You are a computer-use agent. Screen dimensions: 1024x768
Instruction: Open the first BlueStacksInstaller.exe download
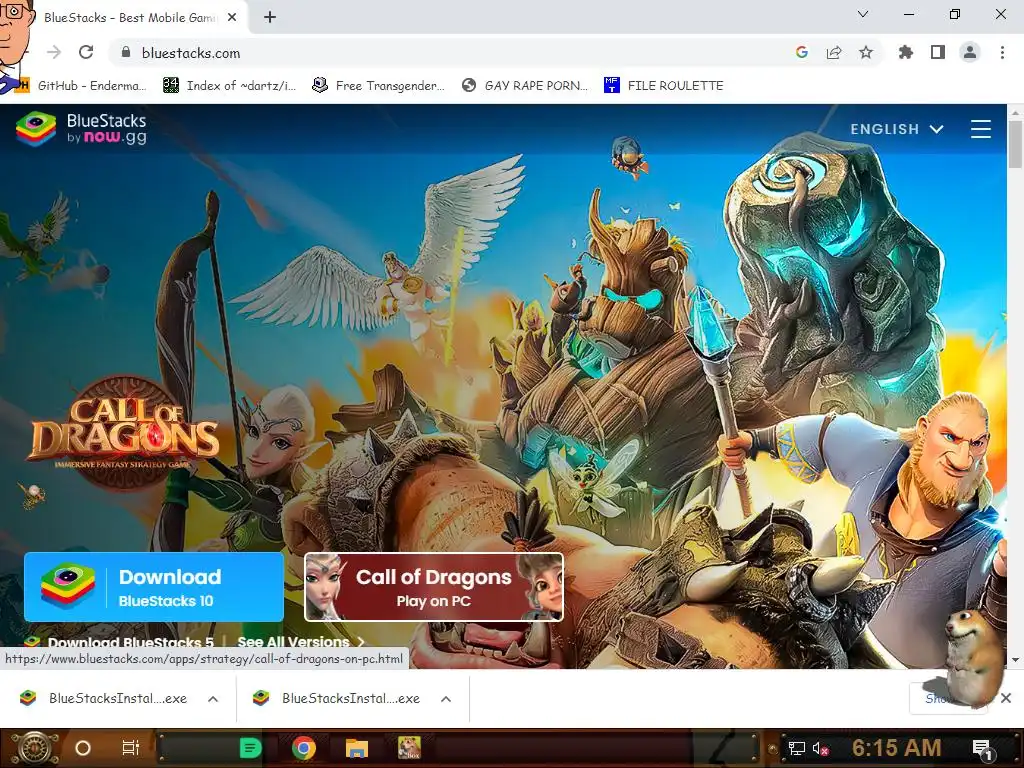click(x=104, y=699)
